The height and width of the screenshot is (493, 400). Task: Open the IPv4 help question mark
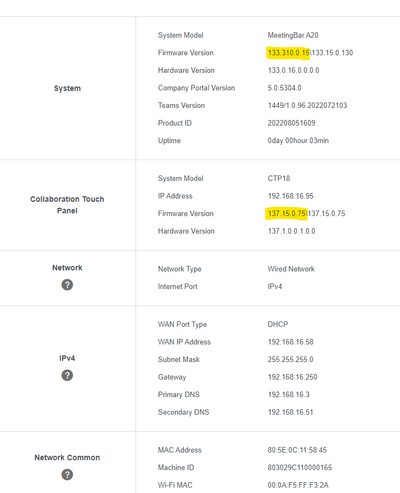67,375
